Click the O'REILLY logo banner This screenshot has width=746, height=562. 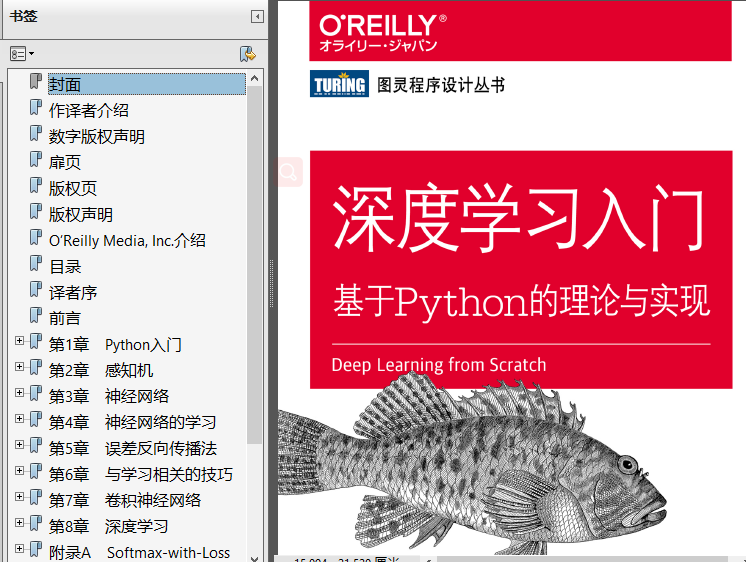tap(520, 31)
